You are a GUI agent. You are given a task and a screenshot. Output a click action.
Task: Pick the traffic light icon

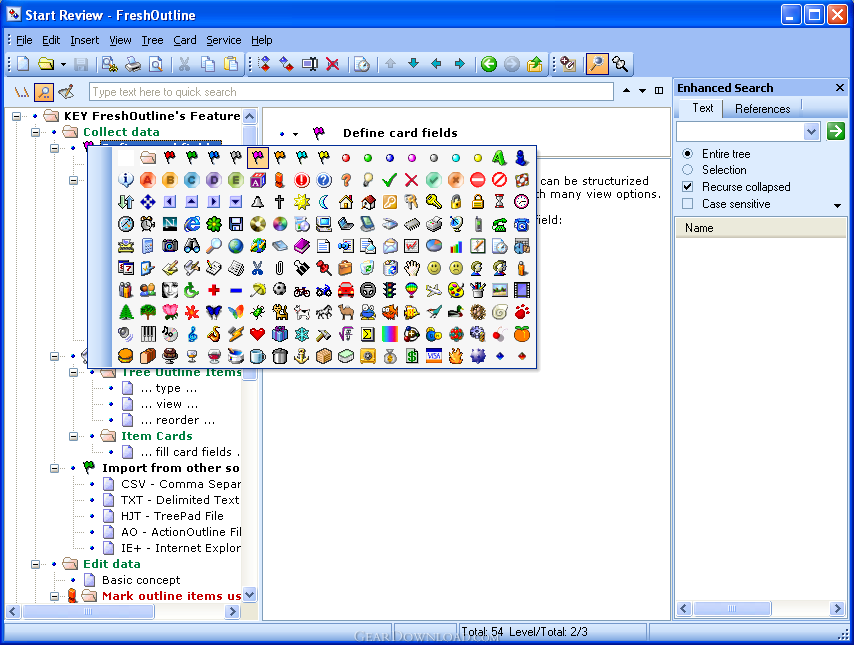click(x=389, y=290)
